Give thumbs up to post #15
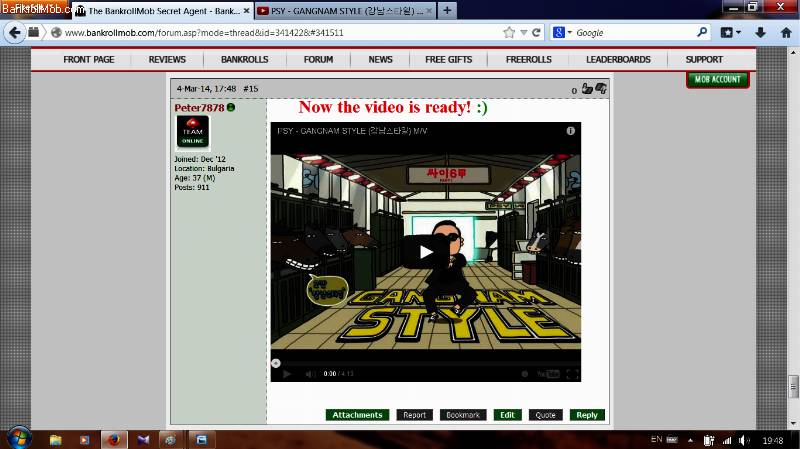This screenshot has width=800, height=449. [x=587, y=89]
